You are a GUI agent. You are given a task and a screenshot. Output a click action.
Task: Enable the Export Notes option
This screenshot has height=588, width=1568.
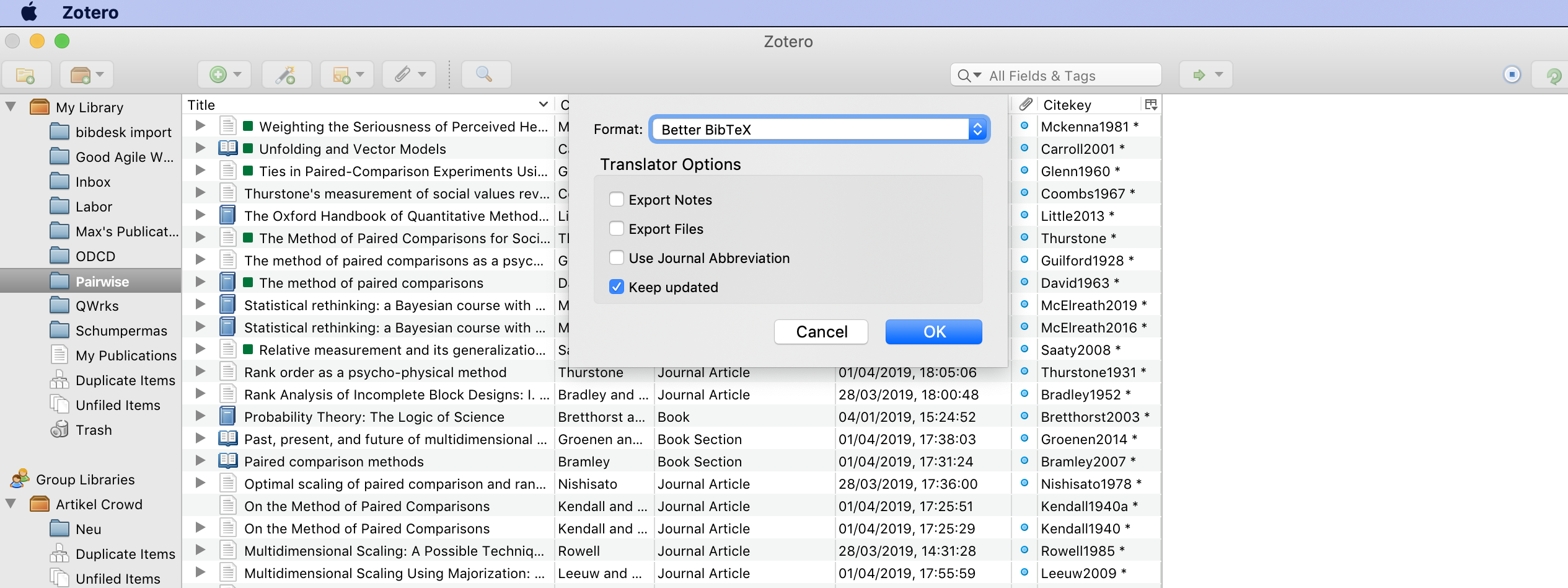tap(616, 199)
